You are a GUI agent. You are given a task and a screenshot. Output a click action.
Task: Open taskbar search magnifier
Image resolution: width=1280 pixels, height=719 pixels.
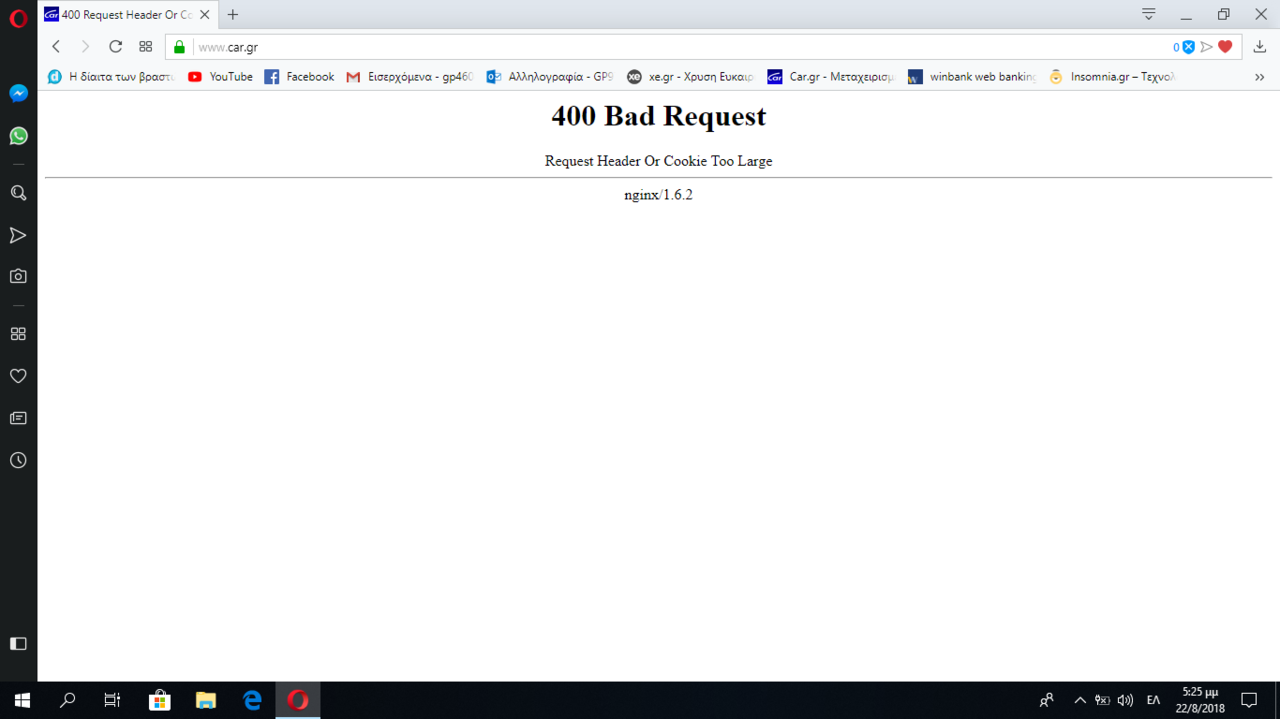(67, 700)
